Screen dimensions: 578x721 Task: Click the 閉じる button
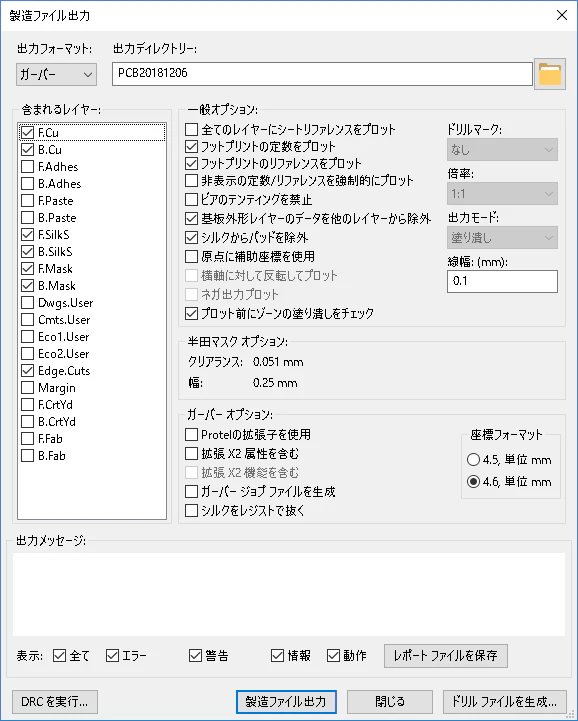[390, 702]
